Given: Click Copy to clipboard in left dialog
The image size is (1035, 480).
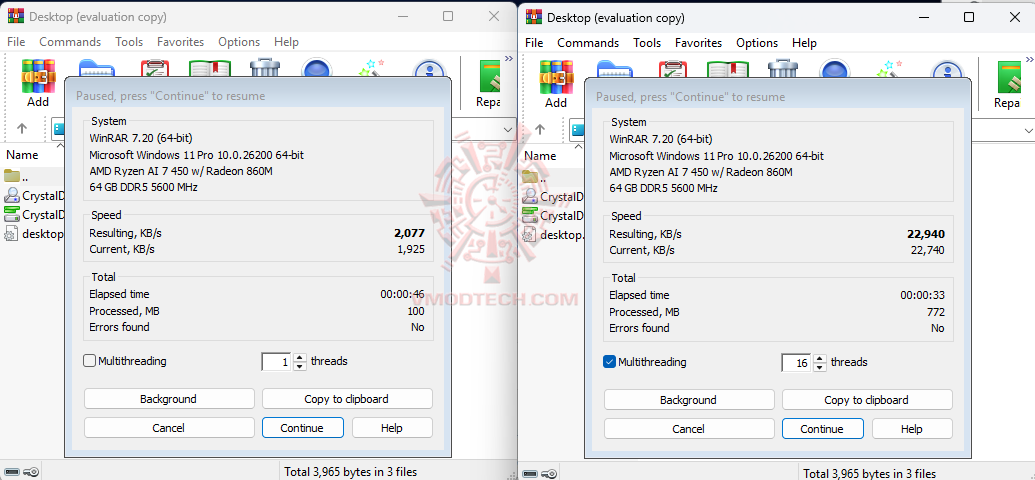Looking at the screenshot, I should point(347,399).
